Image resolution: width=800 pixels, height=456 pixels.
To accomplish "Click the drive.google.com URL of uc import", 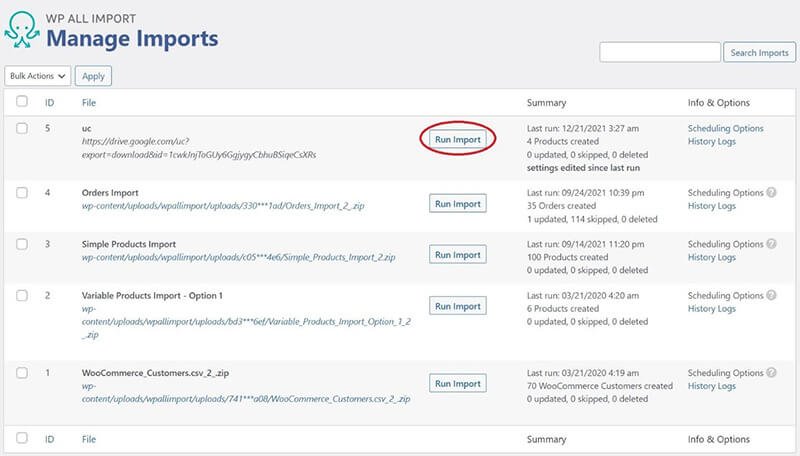I will tap(199, 148).
